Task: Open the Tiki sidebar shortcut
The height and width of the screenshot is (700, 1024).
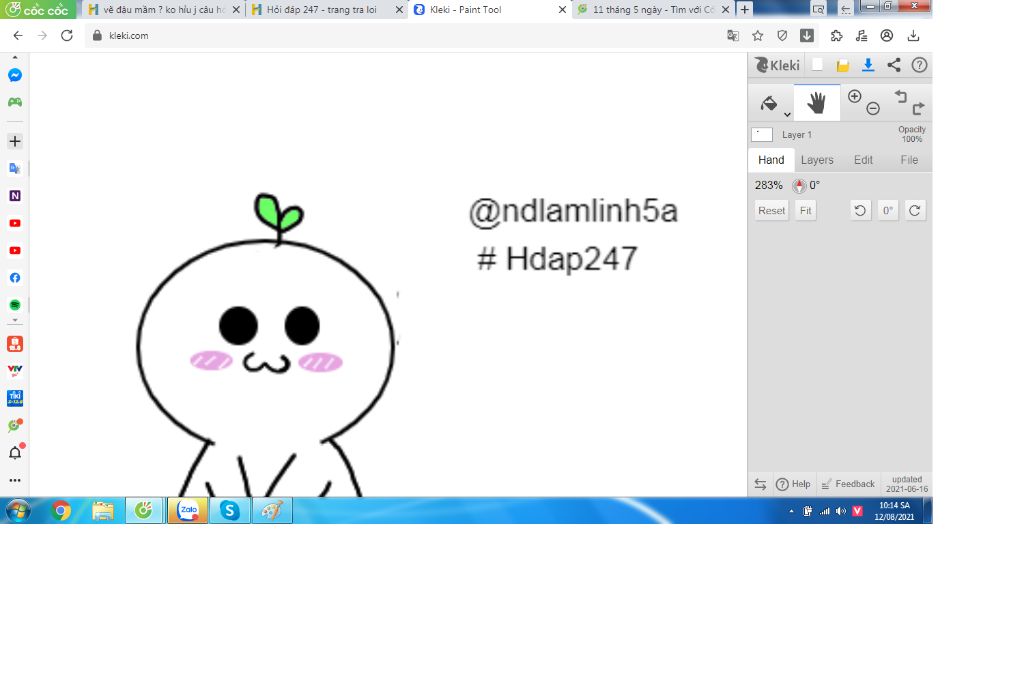Action: point(15,398)
